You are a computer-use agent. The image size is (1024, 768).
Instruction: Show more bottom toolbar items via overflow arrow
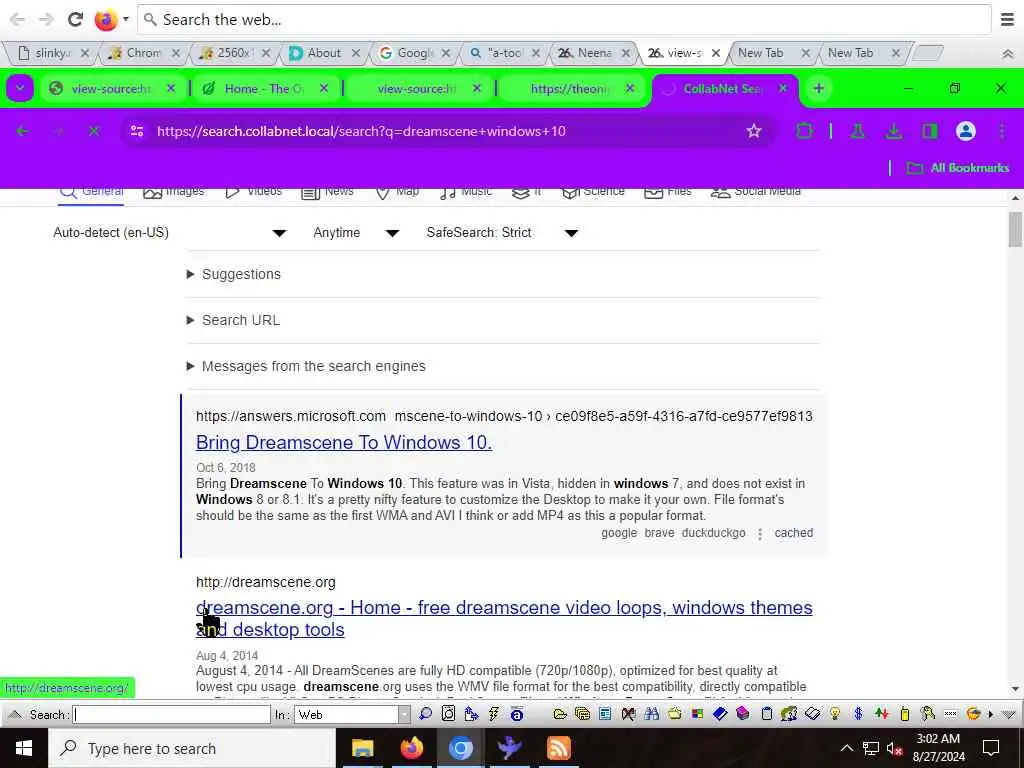[x=991, y=714]
